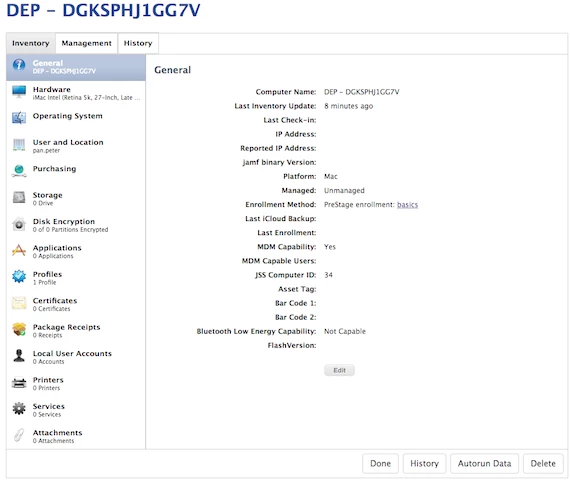The image size is (570, 480).
Task: Click the Edit button
Action: point(339,370)
